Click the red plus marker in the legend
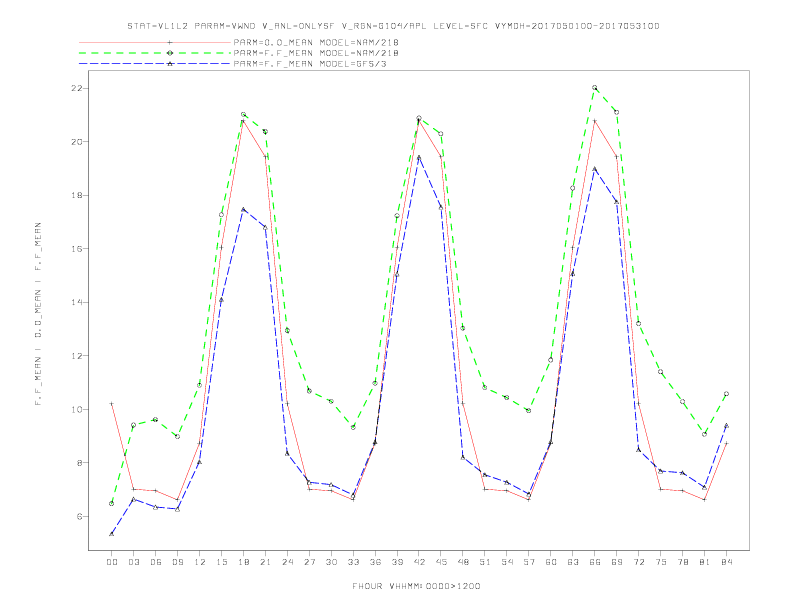Image resolution: width=792 pixels, height=612 pixels. [x=170, y=42]
